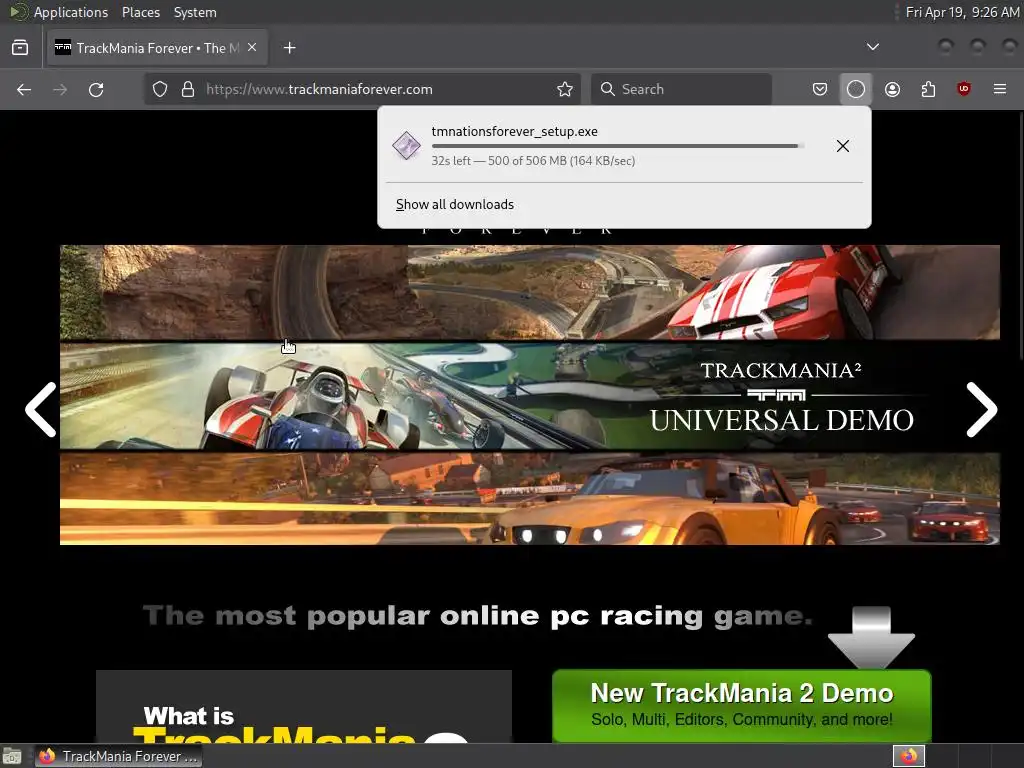Screen dimensions: 1024x768
Task: Click the forward navigation arrow
Action: (x=60, y=89)
